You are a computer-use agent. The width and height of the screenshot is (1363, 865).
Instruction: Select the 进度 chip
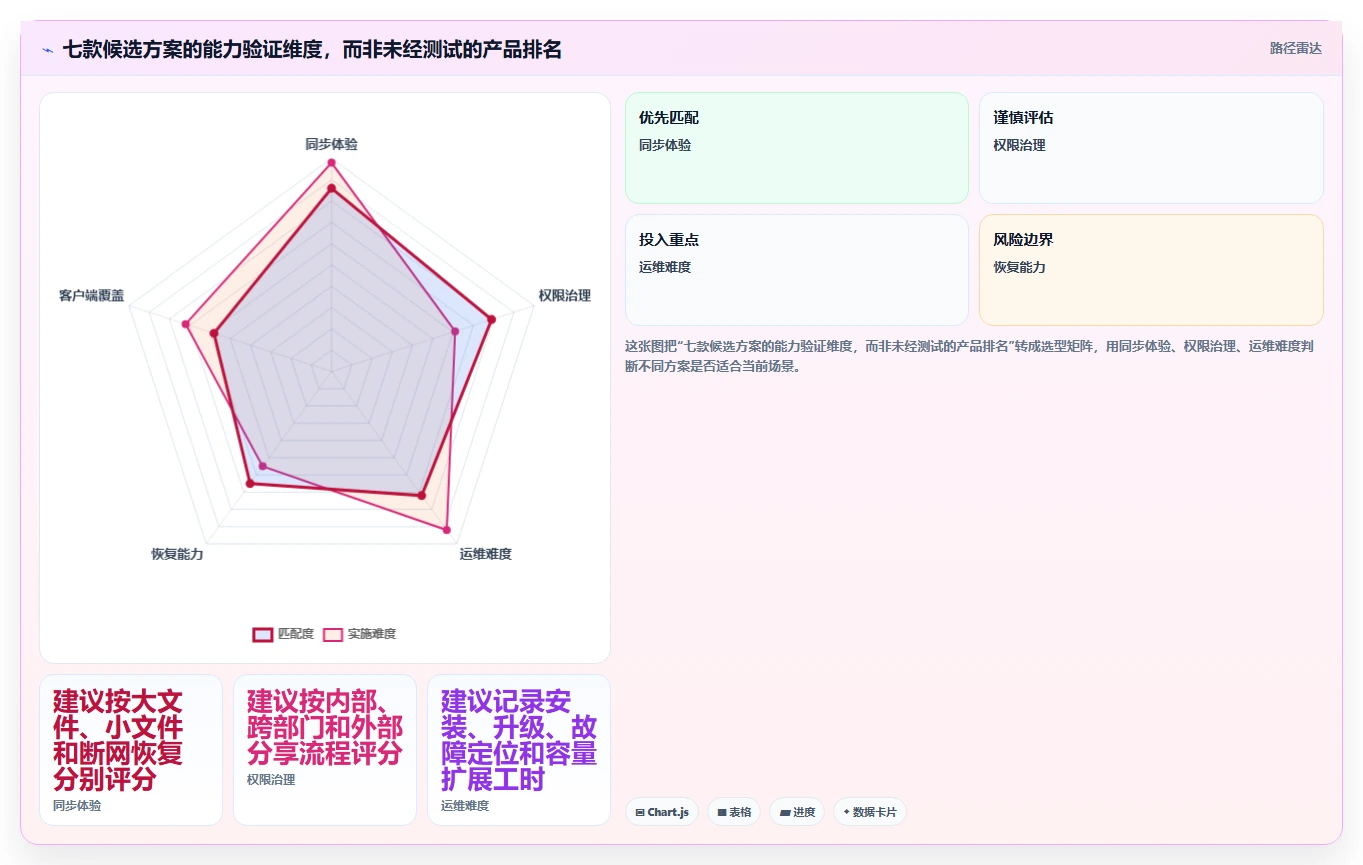tap(797, 812)
